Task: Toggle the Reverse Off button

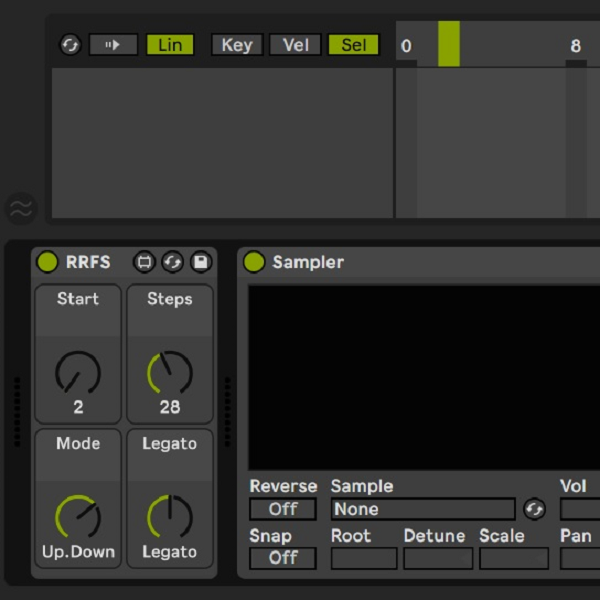Action: (283, 509)
